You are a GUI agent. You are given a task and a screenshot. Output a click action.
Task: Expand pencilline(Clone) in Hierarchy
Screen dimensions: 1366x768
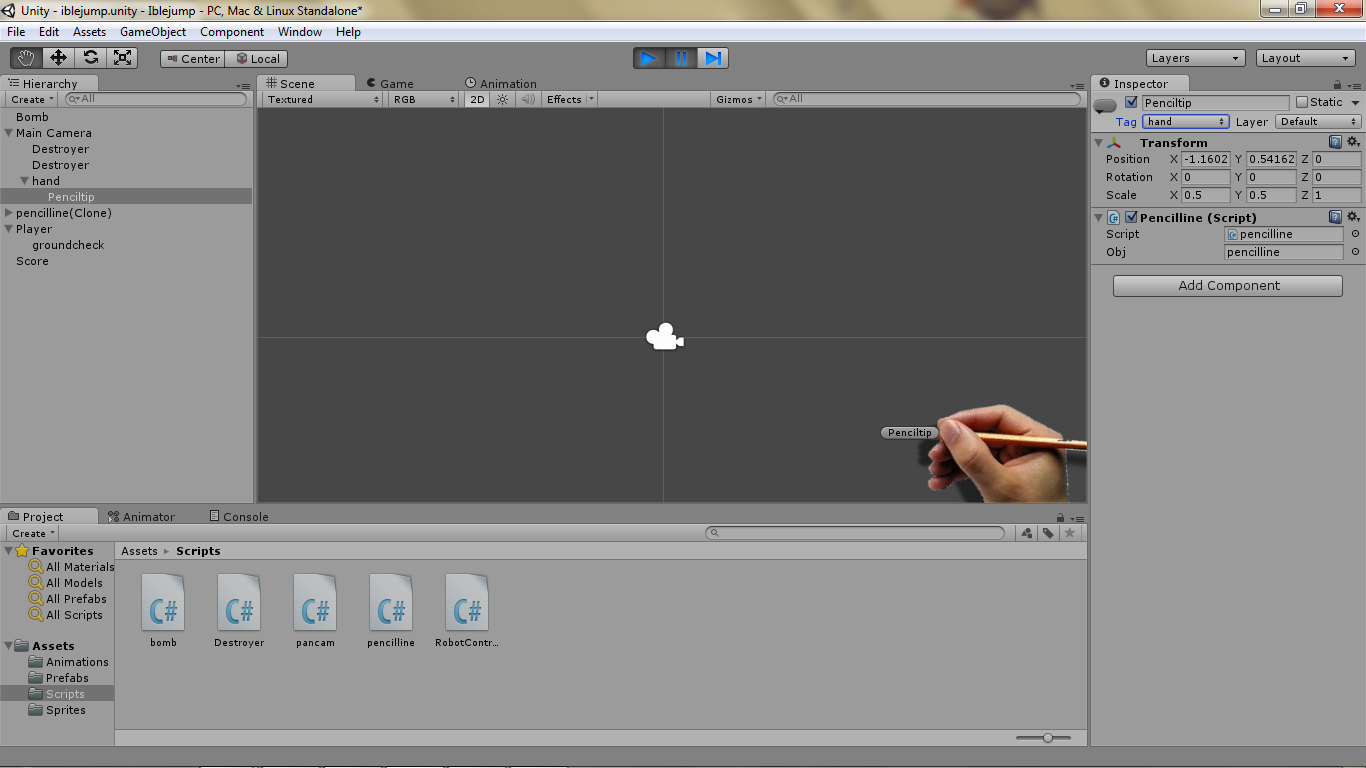9,213
